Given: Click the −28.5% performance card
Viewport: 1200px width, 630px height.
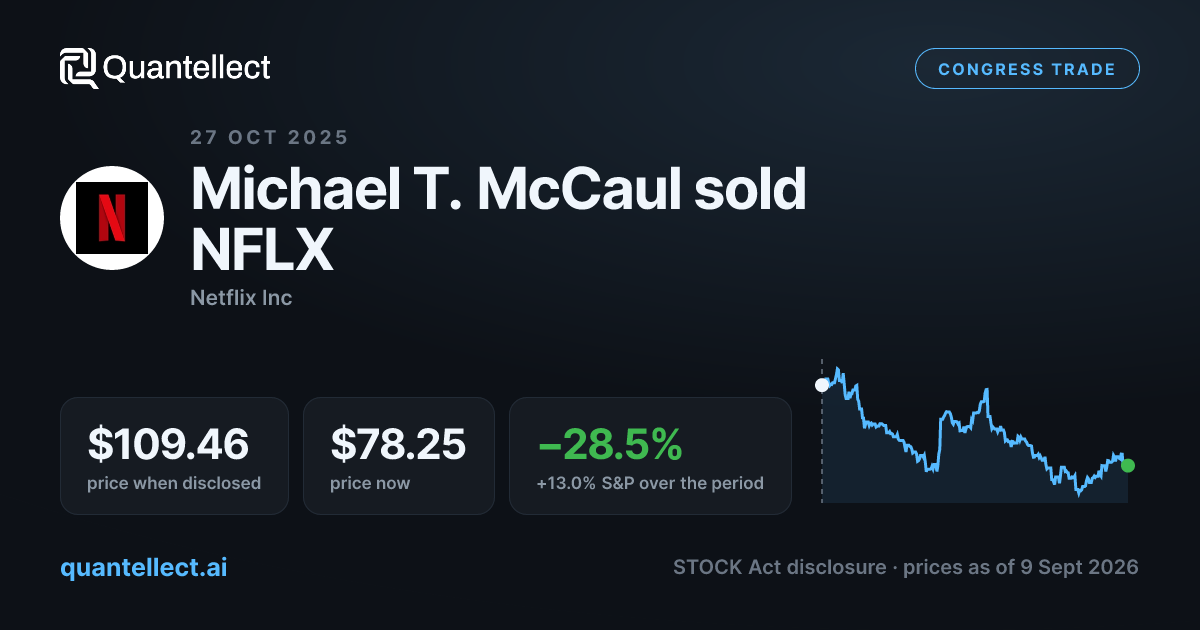Looking at the screenshot, I should (650, 456).
